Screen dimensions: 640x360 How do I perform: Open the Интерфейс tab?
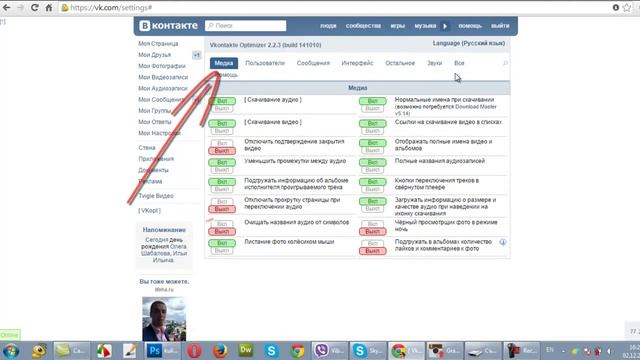(357, 63)
